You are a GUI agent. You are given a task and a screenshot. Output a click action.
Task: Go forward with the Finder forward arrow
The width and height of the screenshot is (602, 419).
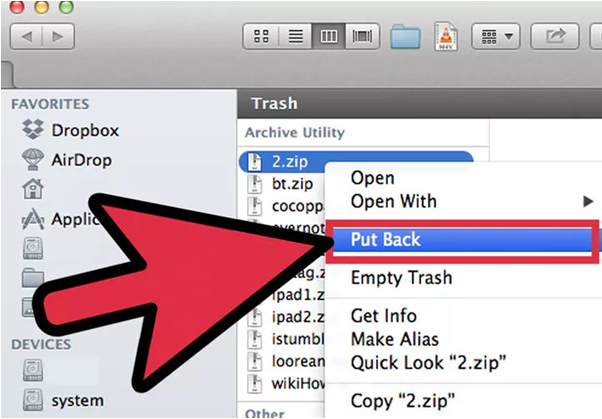pos(58,37)
